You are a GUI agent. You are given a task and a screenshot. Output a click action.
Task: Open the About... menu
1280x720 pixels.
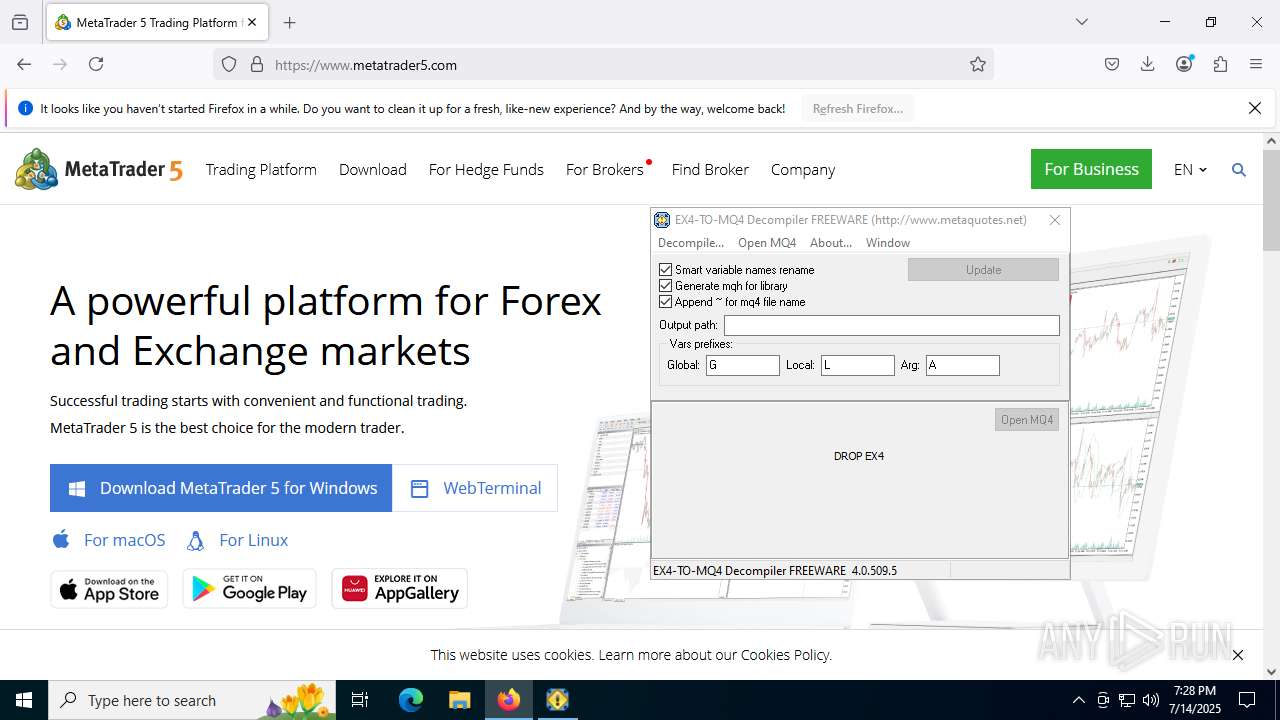831,243
